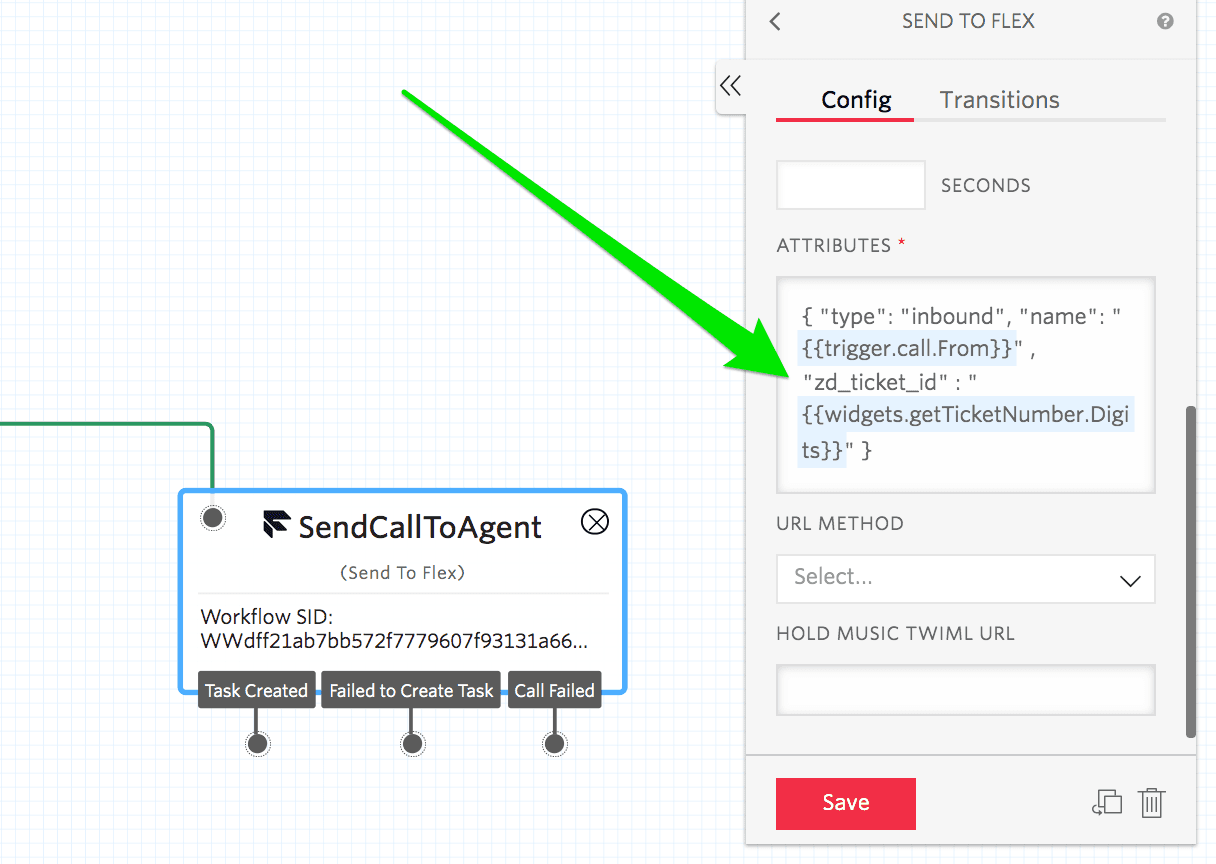Expand URL METHOD using its chevron arrow
The image size is (1216, 864).
tap(1130, 579)
